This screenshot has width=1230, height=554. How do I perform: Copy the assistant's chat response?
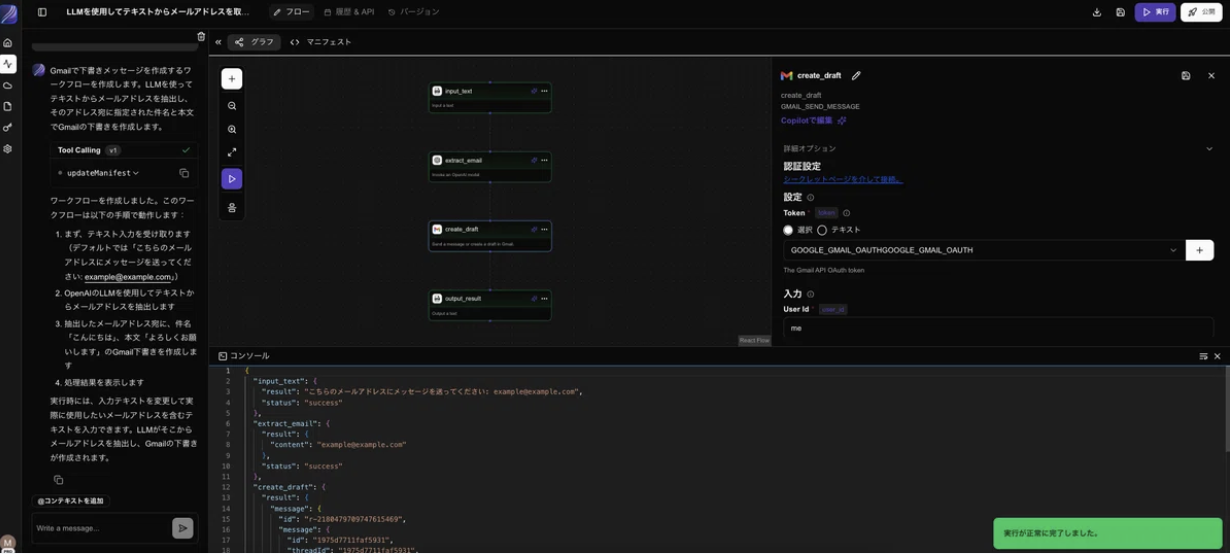coord(58,480)
